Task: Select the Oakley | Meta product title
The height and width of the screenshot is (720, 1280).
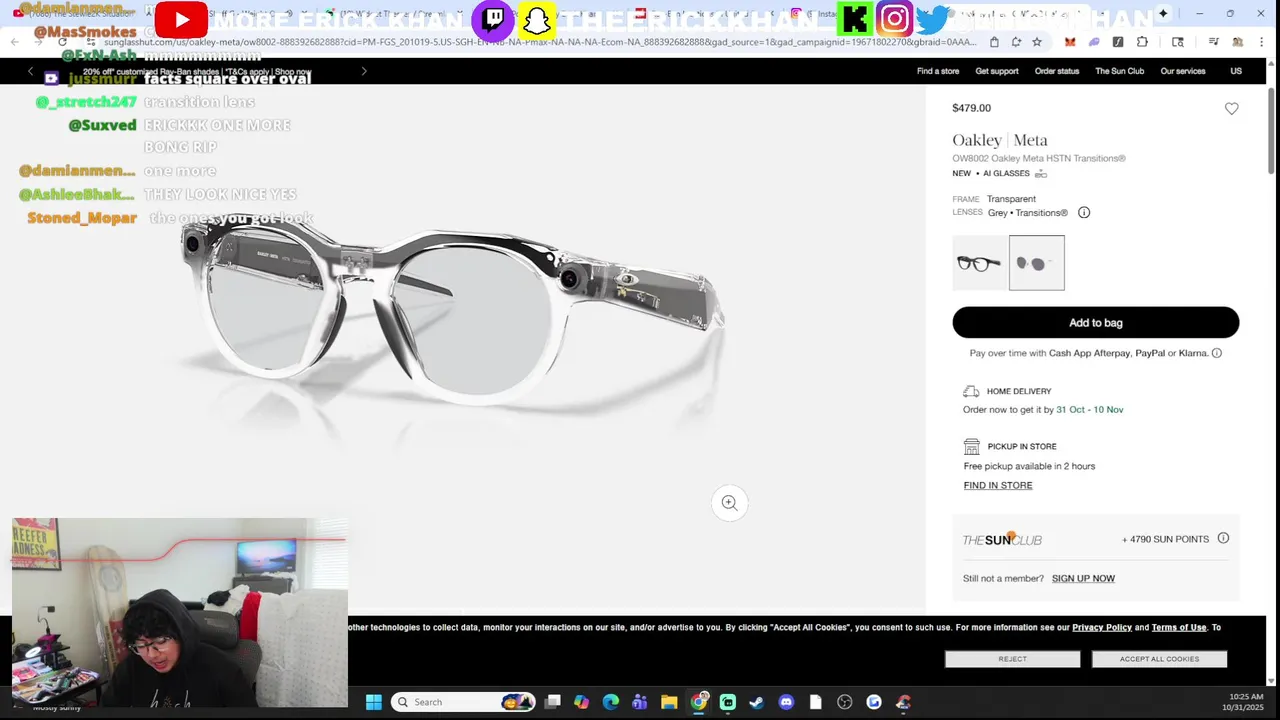Action: [1000, 140]
